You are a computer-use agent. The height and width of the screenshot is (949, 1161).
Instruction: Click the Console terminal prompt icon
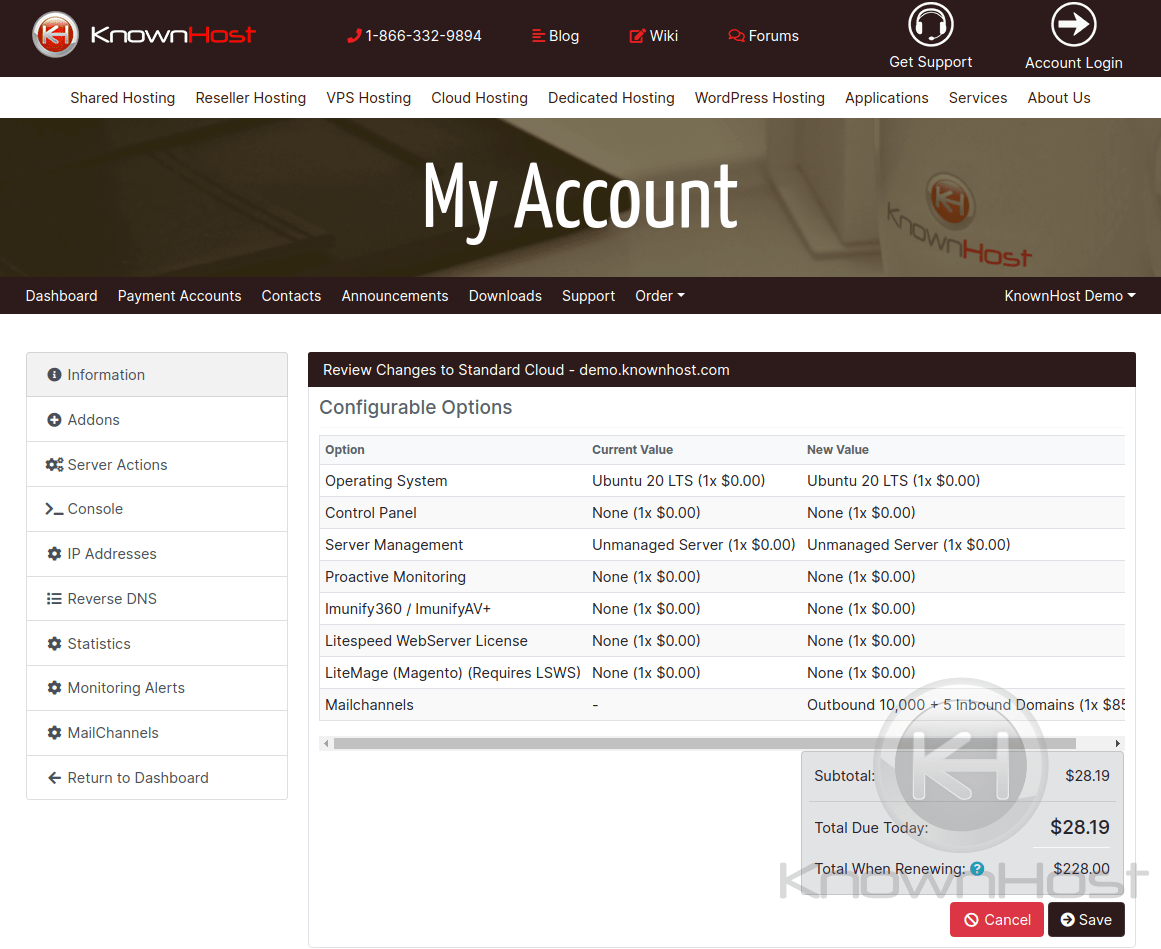pos(54,509)
